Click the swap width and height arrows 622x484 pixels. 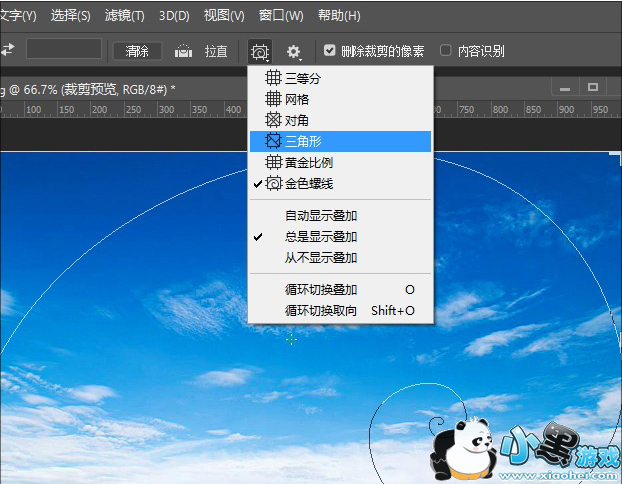point(9,50)
